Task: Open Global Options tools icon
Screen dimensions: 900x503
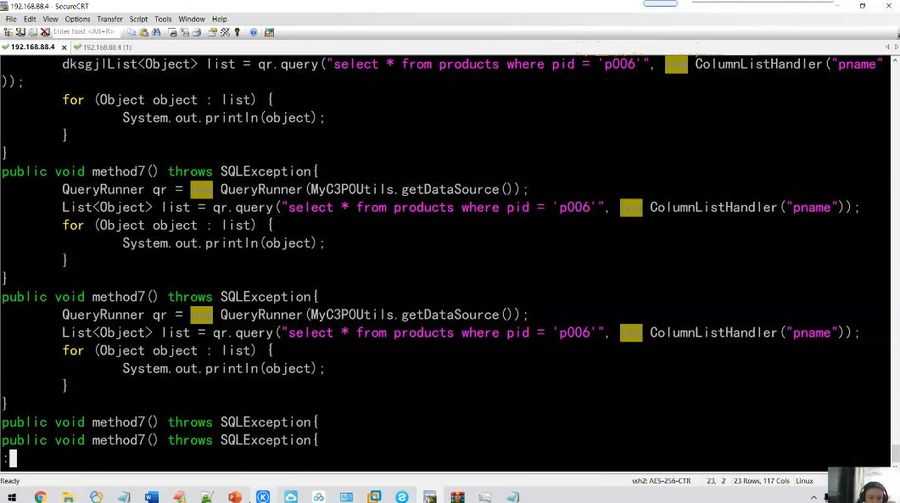Action: pyautogui.click(x=225, y=33)
